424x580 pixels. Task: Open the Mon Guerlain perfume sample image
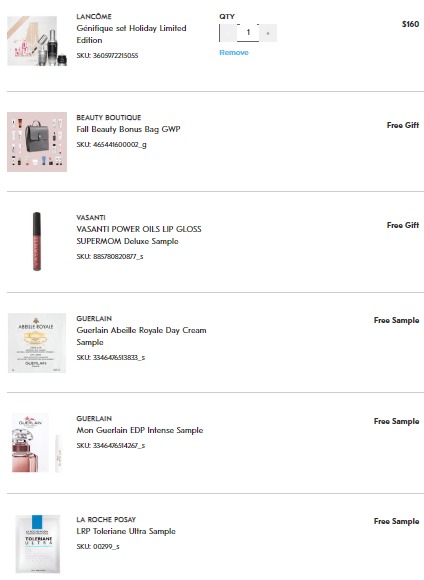(37, 443)
